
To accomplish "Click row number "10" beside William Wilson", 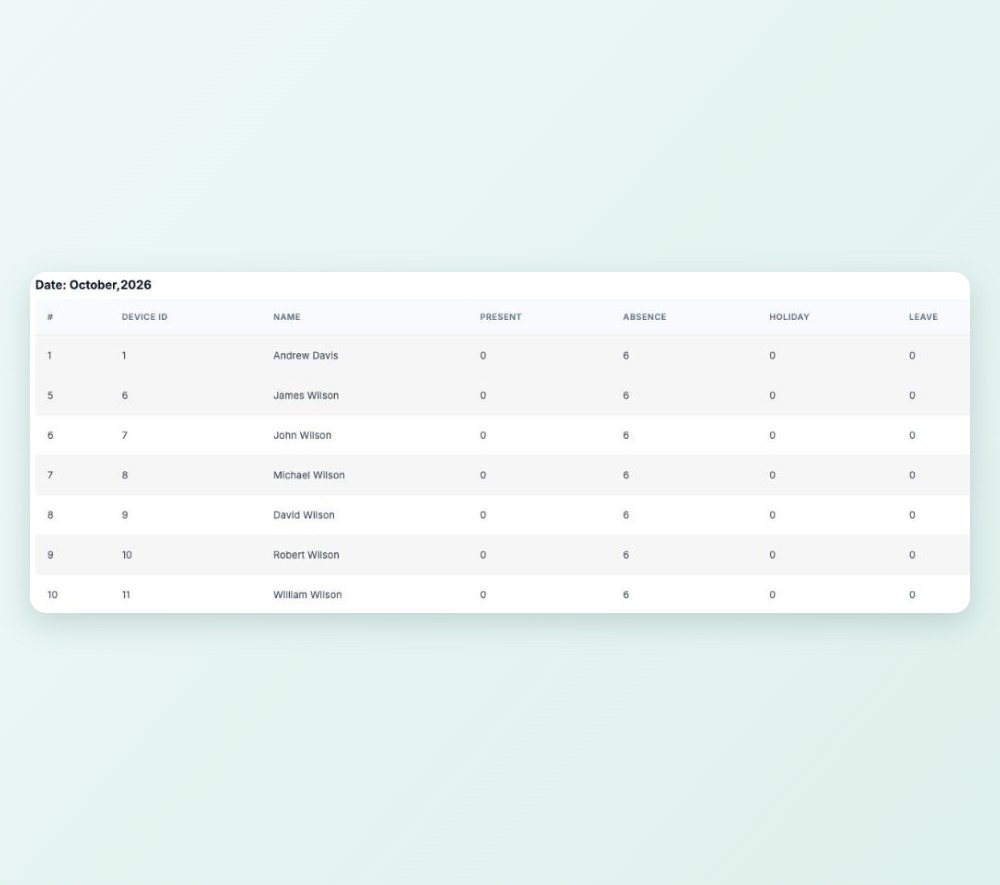I will coord(52,595).
